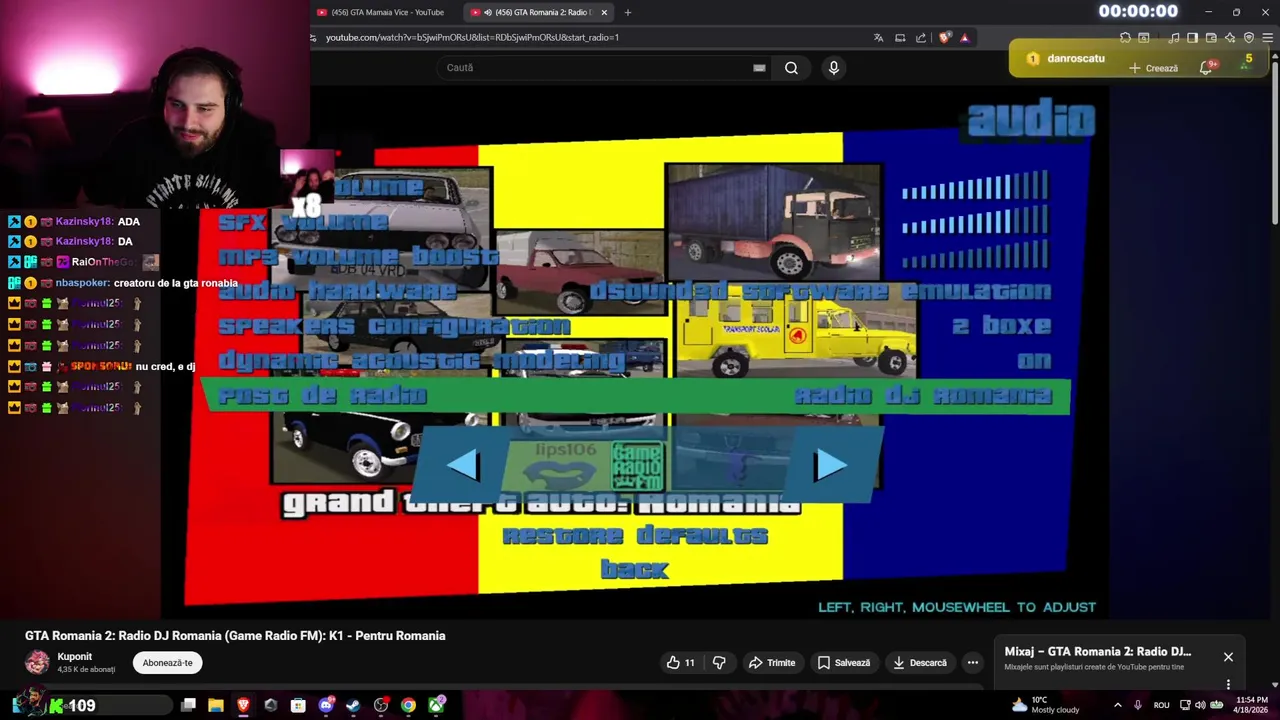This screenshot has width=1280, height=720.
Task: Click the Game Radio FM station logo
Action: [637, 467]
